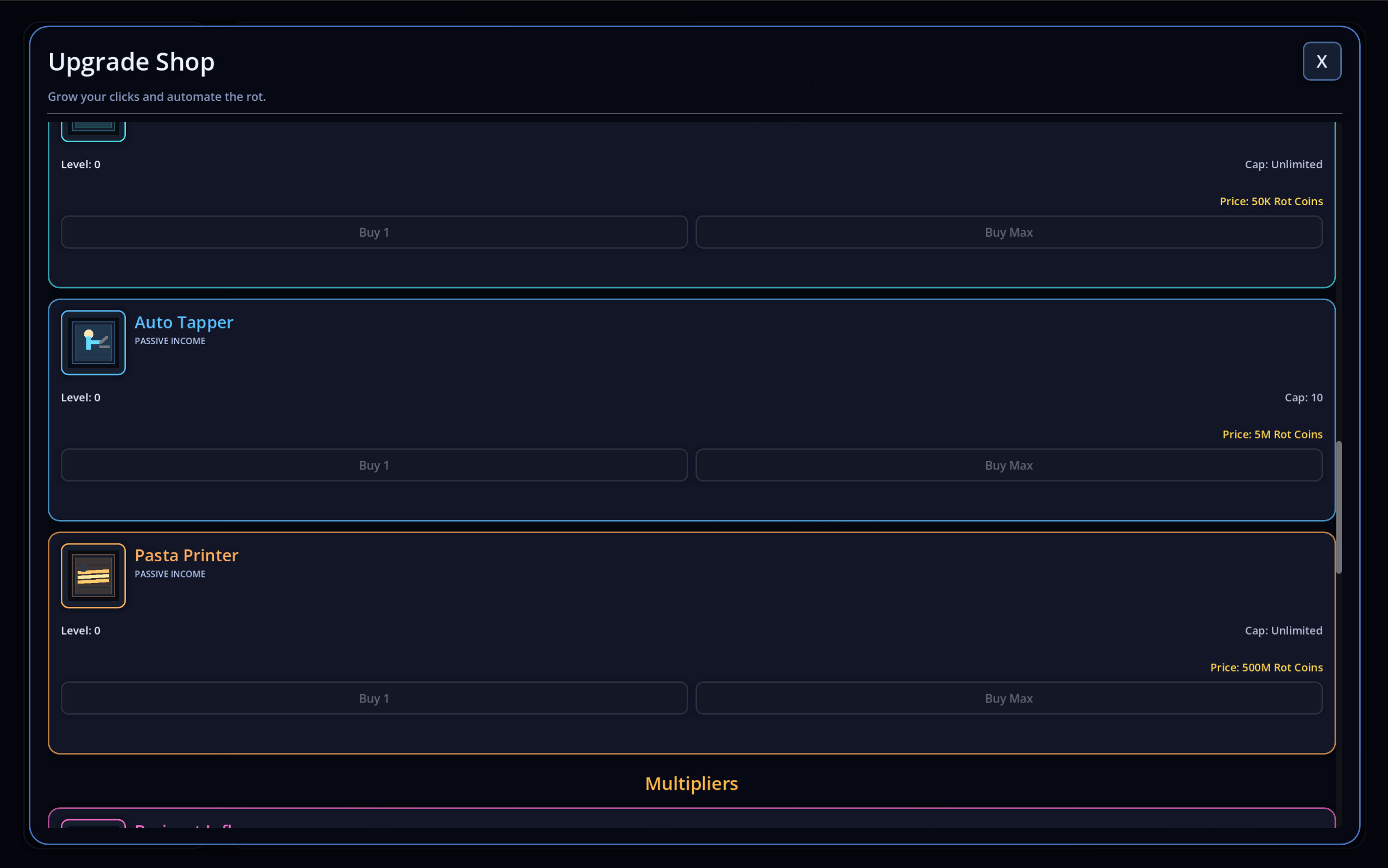Click "Price: 500M Rot Coins" label
This screenshot has height=868, width=1388.
coord(1266,668)
